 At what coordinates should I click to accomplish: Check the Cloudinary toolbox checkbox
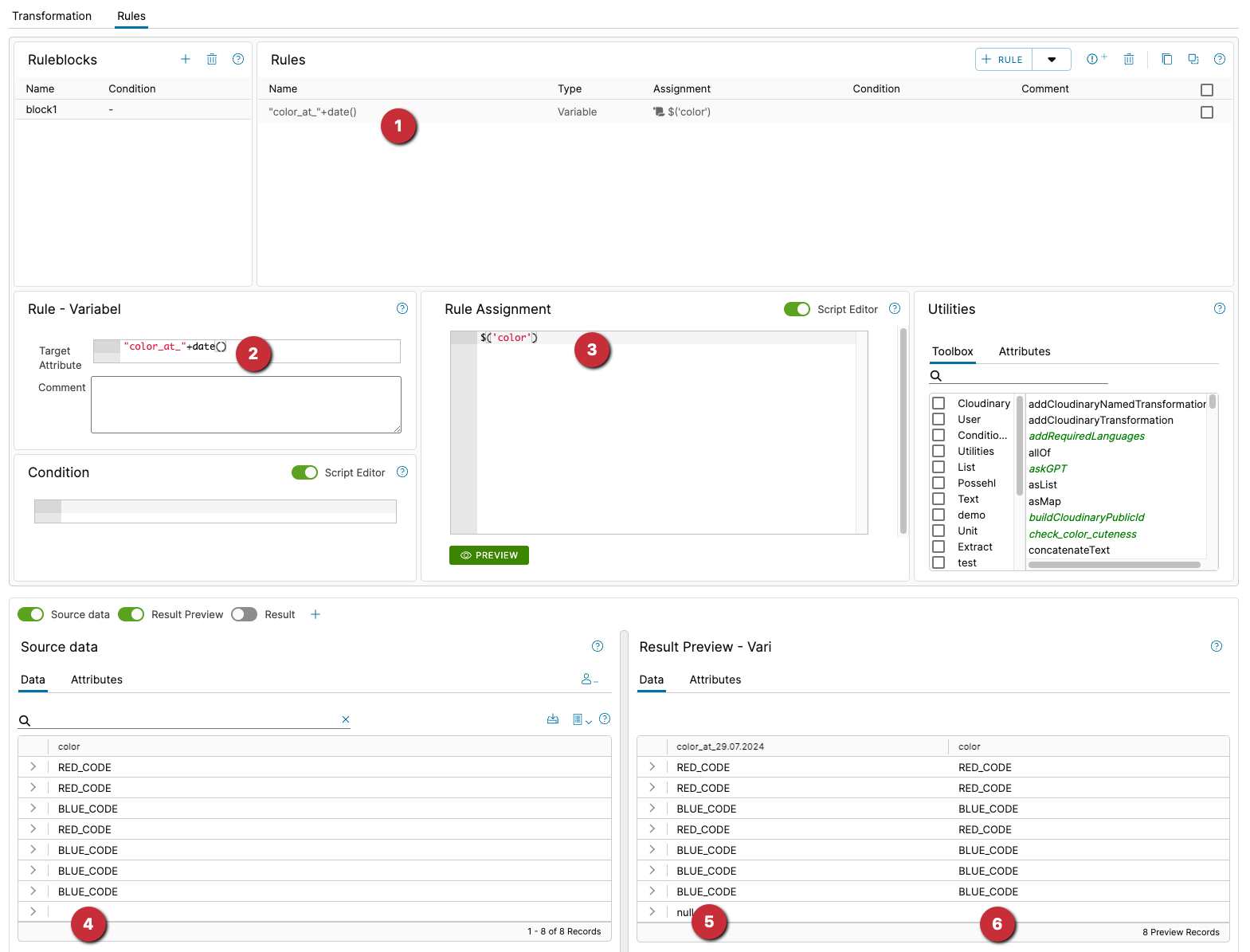[x=938, y=403]
